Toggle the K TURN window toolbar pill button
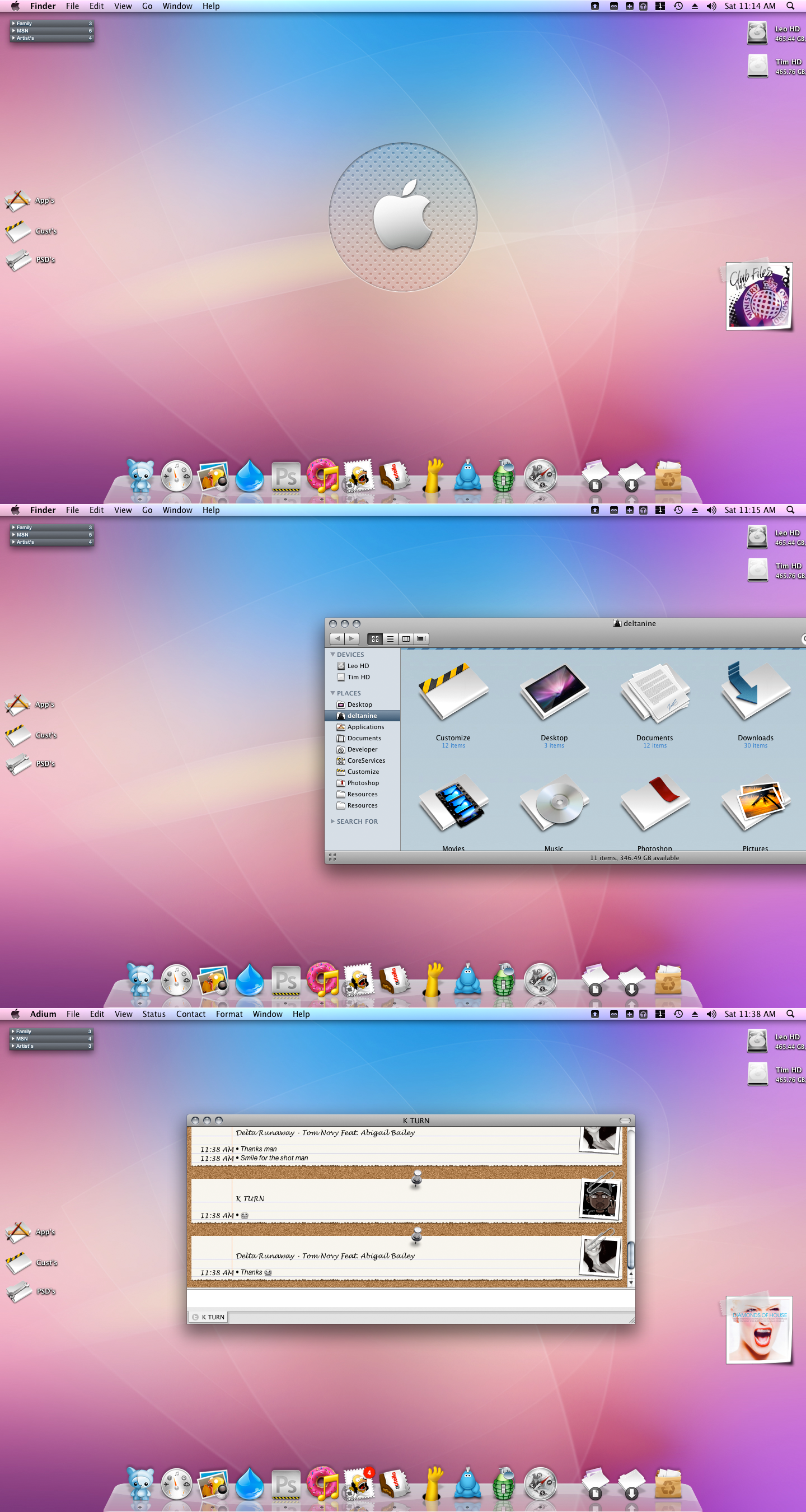 coord(625,1121)
